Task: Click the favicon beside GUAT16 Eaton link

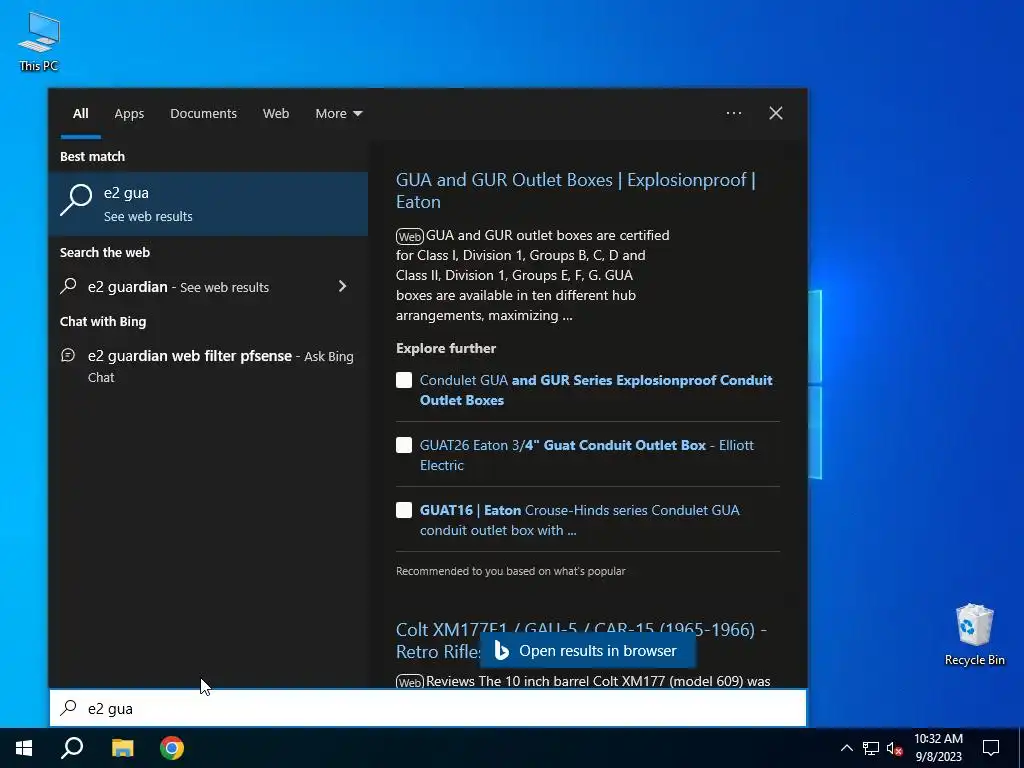Action: click(404, 510)
